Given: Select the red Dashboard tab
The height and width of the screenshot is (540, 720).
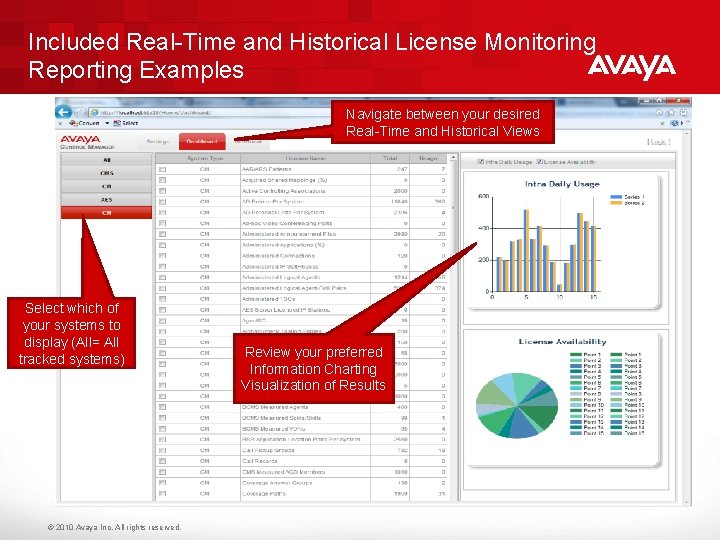Looking at the screenshot, I should tap(202, 141).
